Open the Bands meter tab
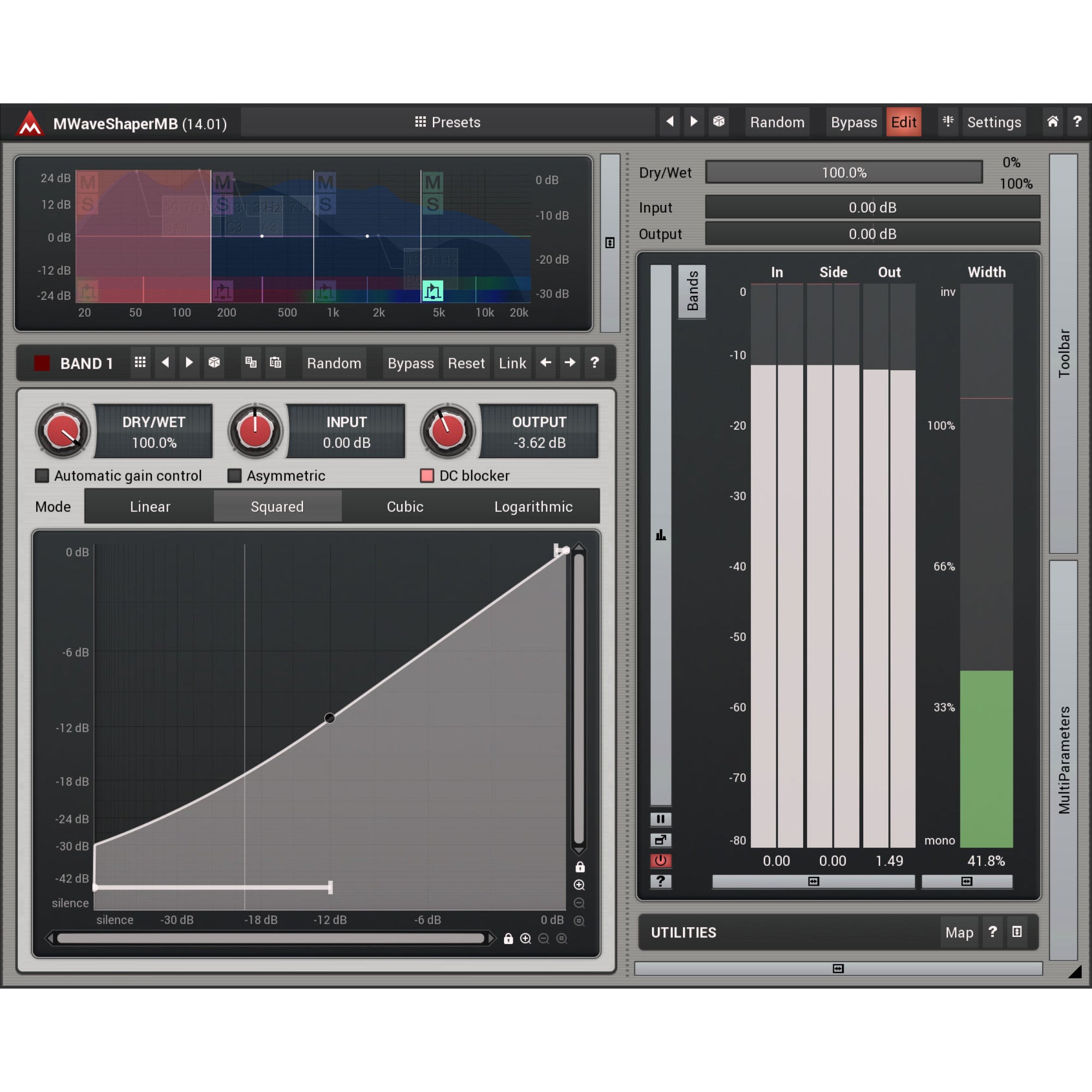The image size is (1092, 1092). click(x=692, y=291)
